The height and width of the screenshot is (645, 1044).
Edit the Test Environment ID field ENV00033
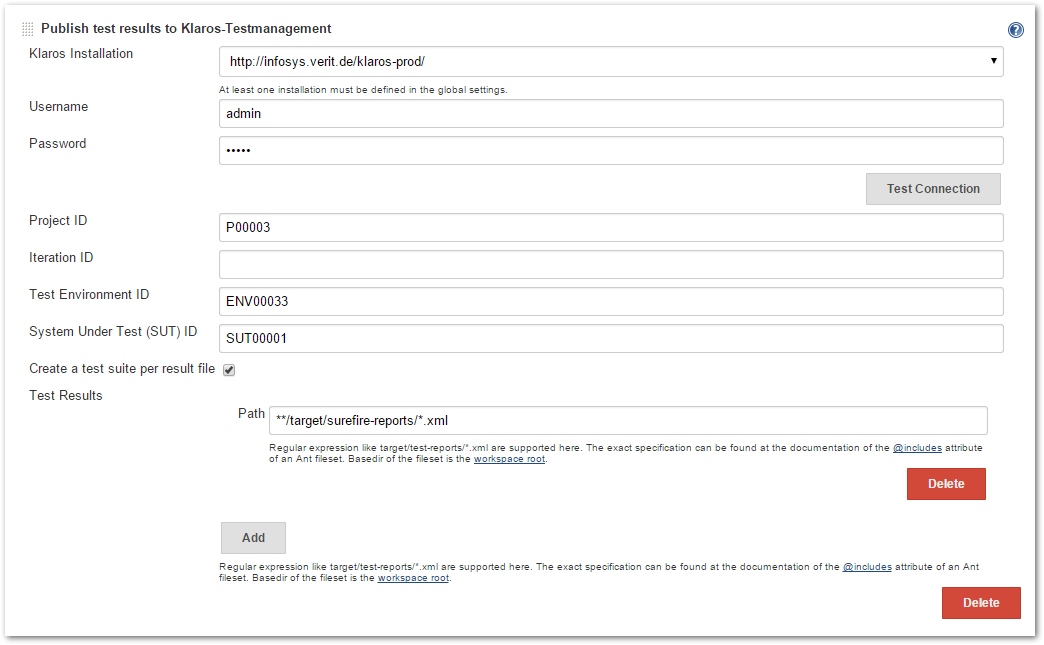tap(611, 302)
